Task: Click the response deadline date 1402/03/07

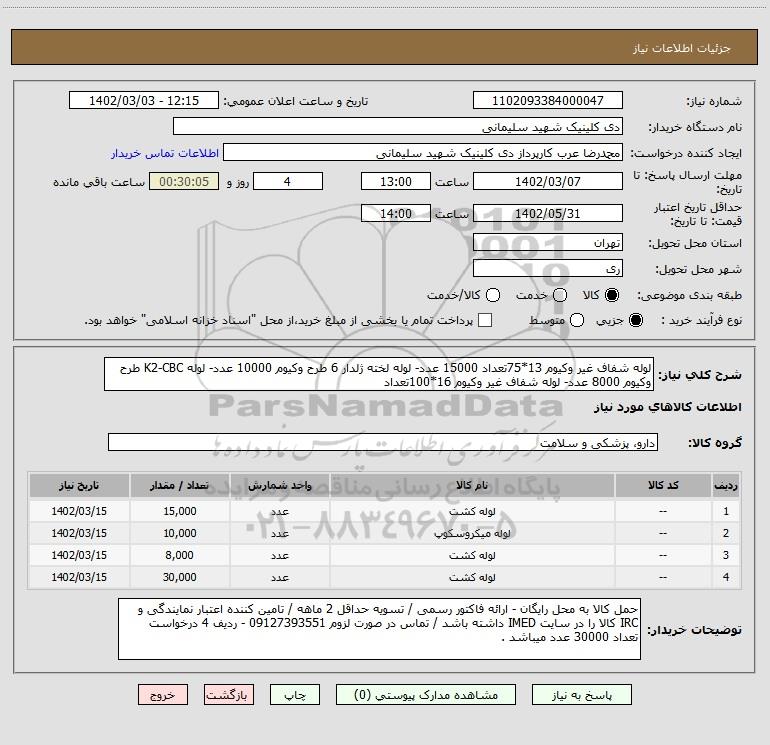Action: (x=548, y=181)
